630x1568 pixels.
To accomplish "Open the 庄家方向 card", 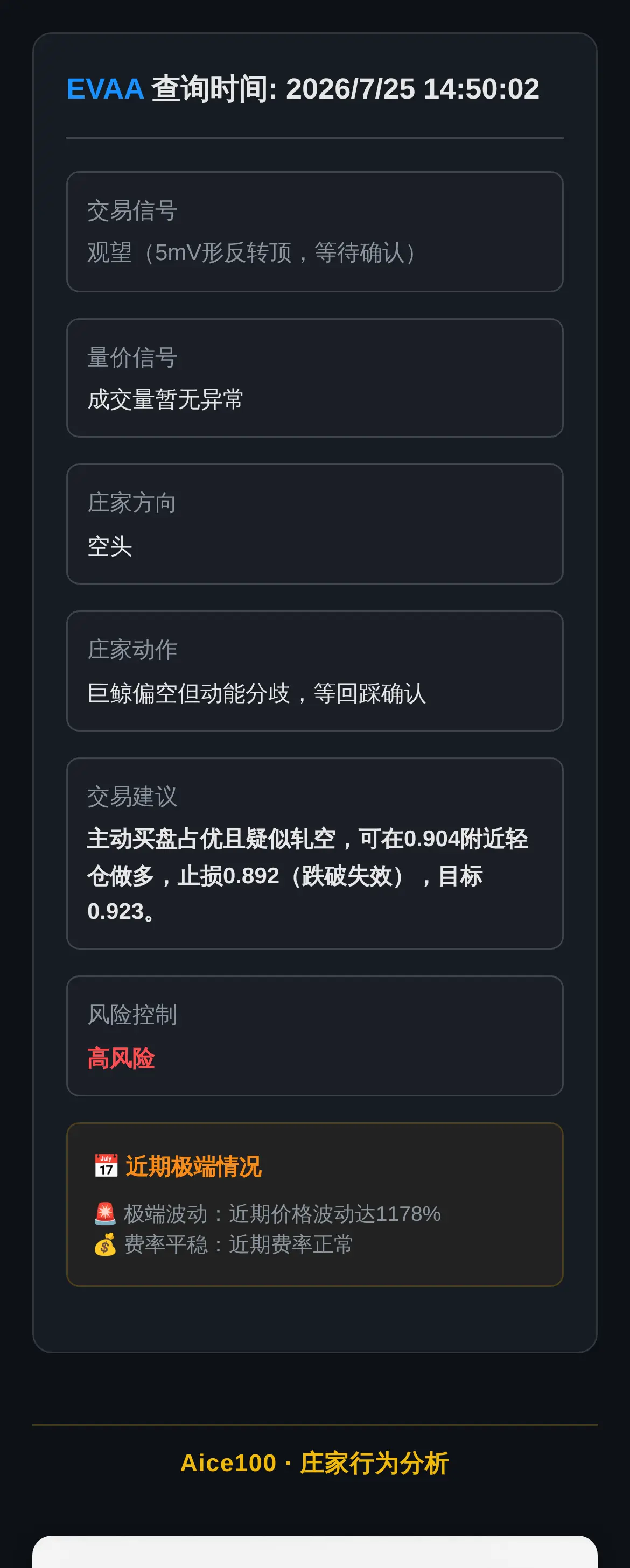I will tap(314, 524).
